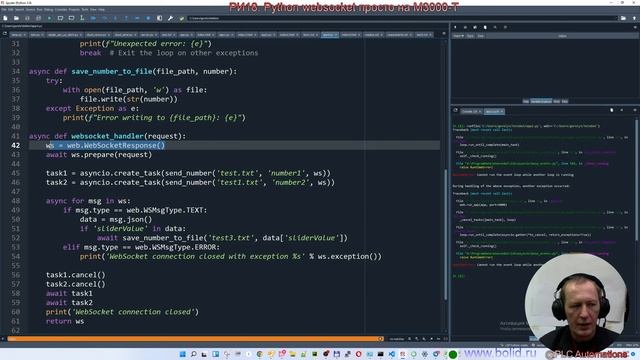Save the current file

(x=27, y=18)
